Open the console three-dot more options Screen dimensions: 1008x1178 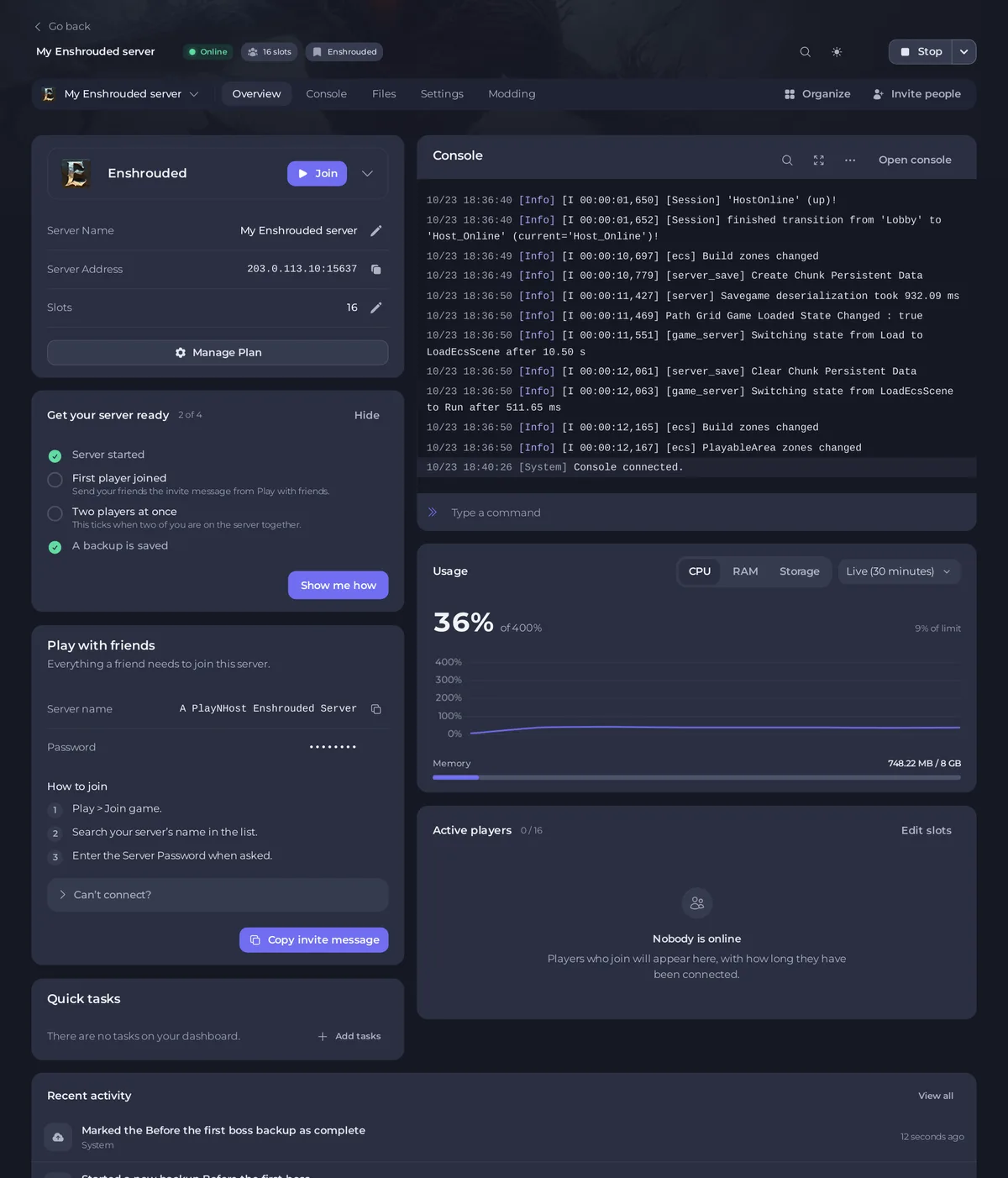pyautogui.click(x=850, y=160)
